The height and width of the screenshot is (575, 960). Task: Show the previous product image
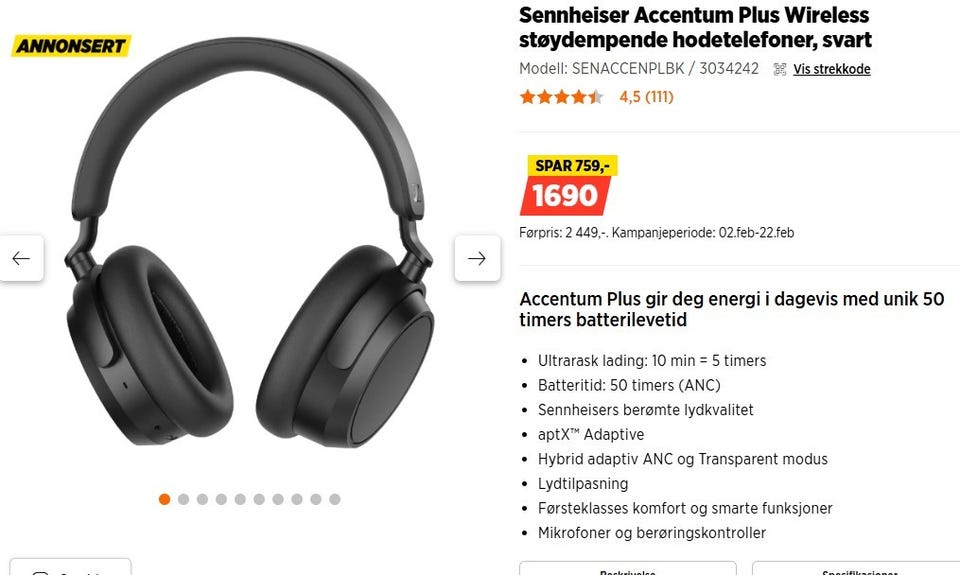[21, 258]
